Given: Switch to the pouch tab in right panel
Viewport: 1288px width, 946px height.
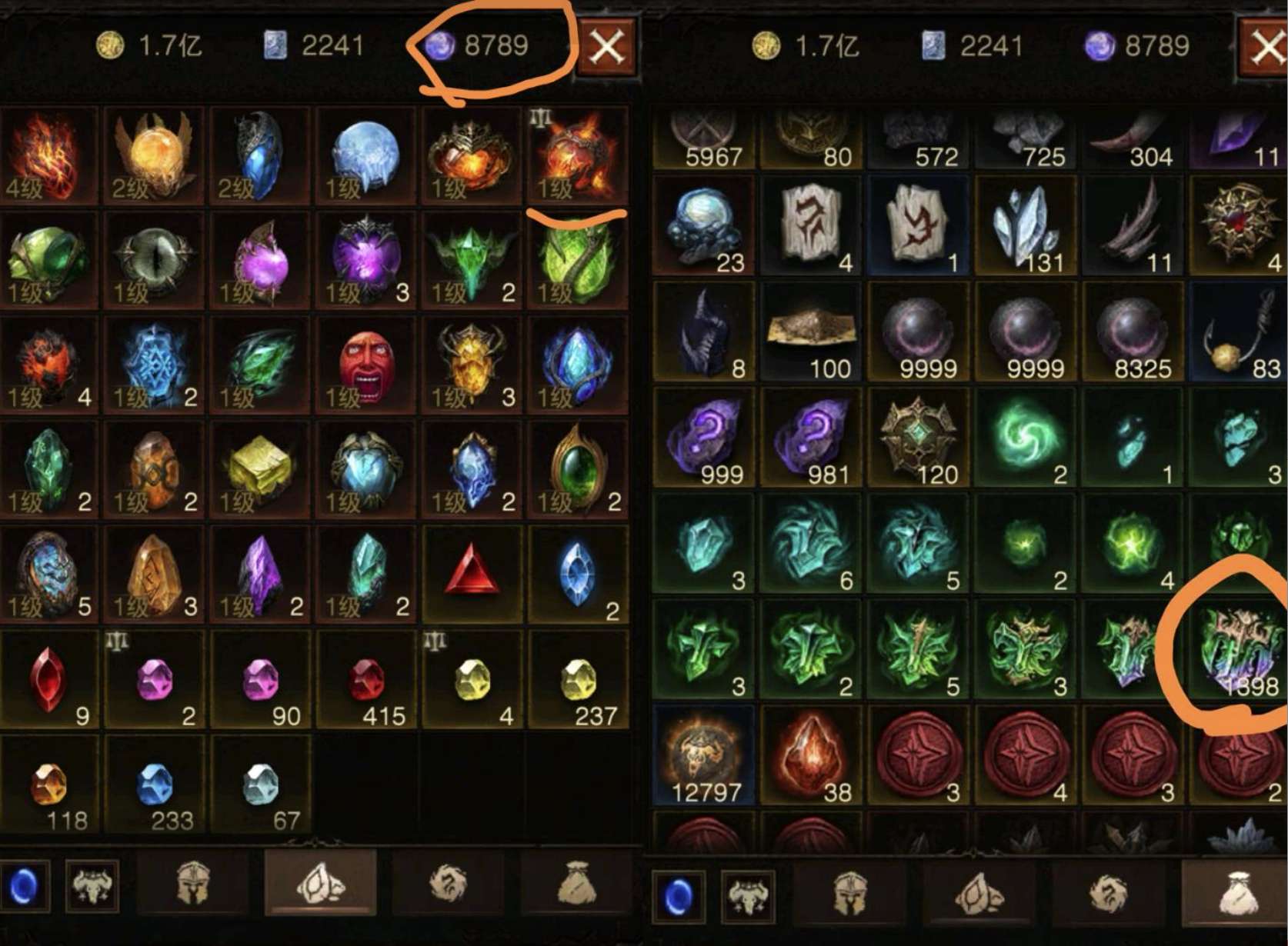Looking at the screenshot, I should [1235, 892].
